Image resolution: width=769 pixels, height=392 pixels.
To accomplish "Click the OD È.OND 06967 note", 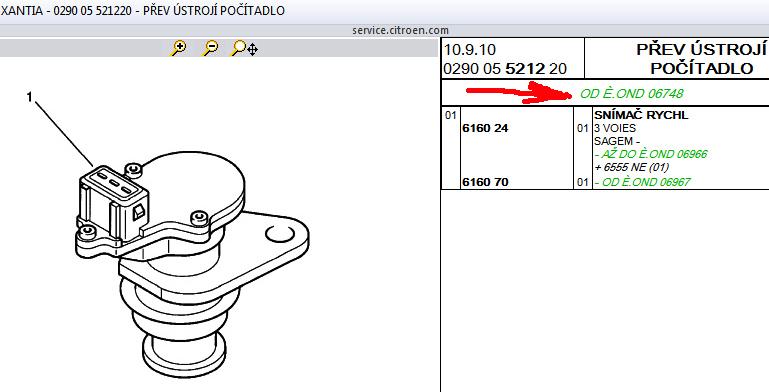I will coord(642,182).
